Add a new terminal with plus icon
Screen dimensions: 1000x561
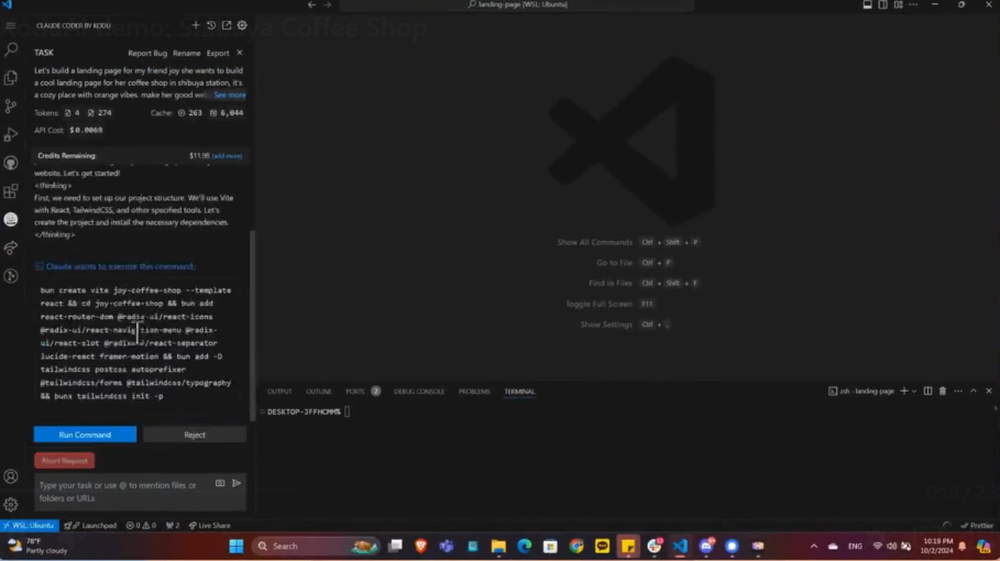tap(904, 391)
